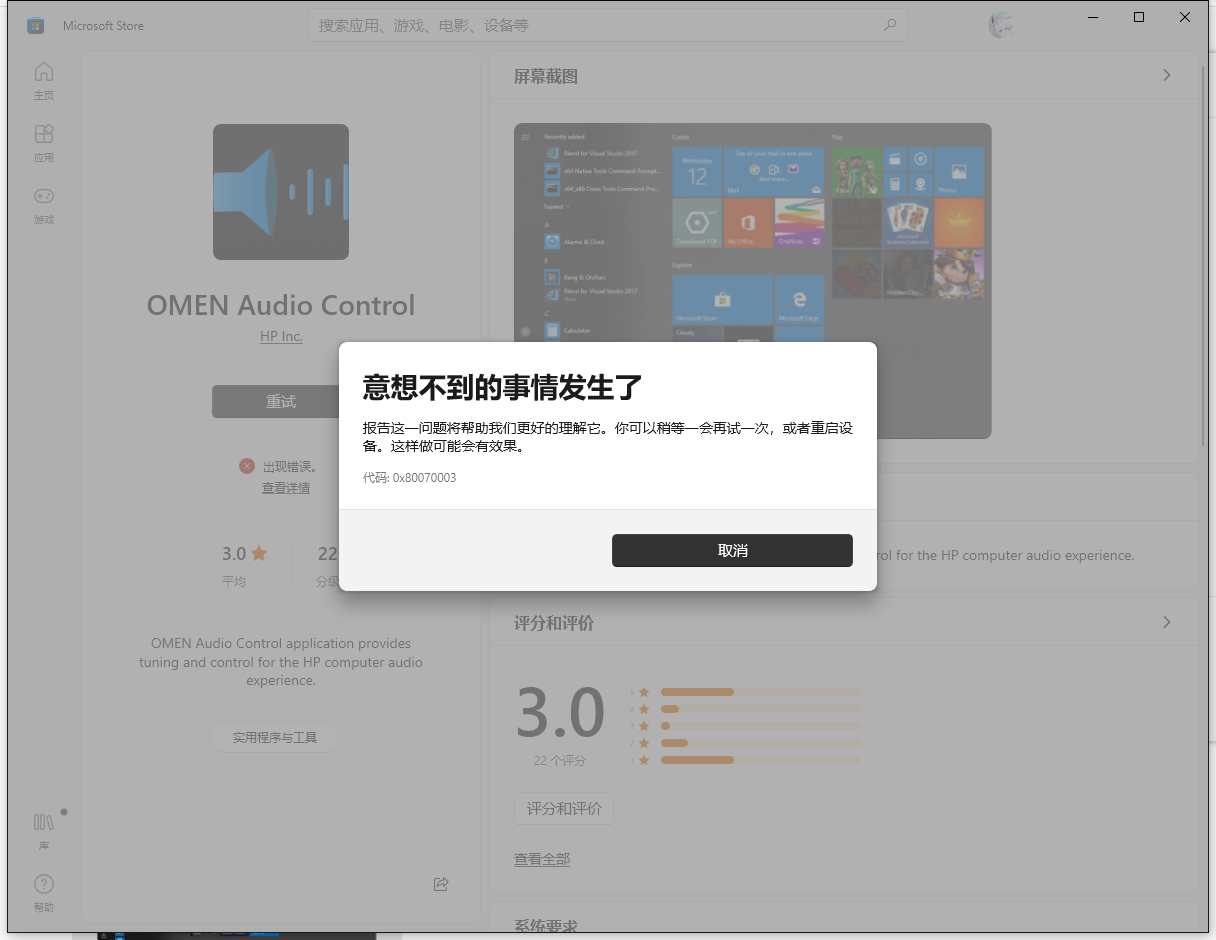Viewport: 1216px width, 940px height.
Task: Switch to the 应用 apps section
Action: (43, 141)
